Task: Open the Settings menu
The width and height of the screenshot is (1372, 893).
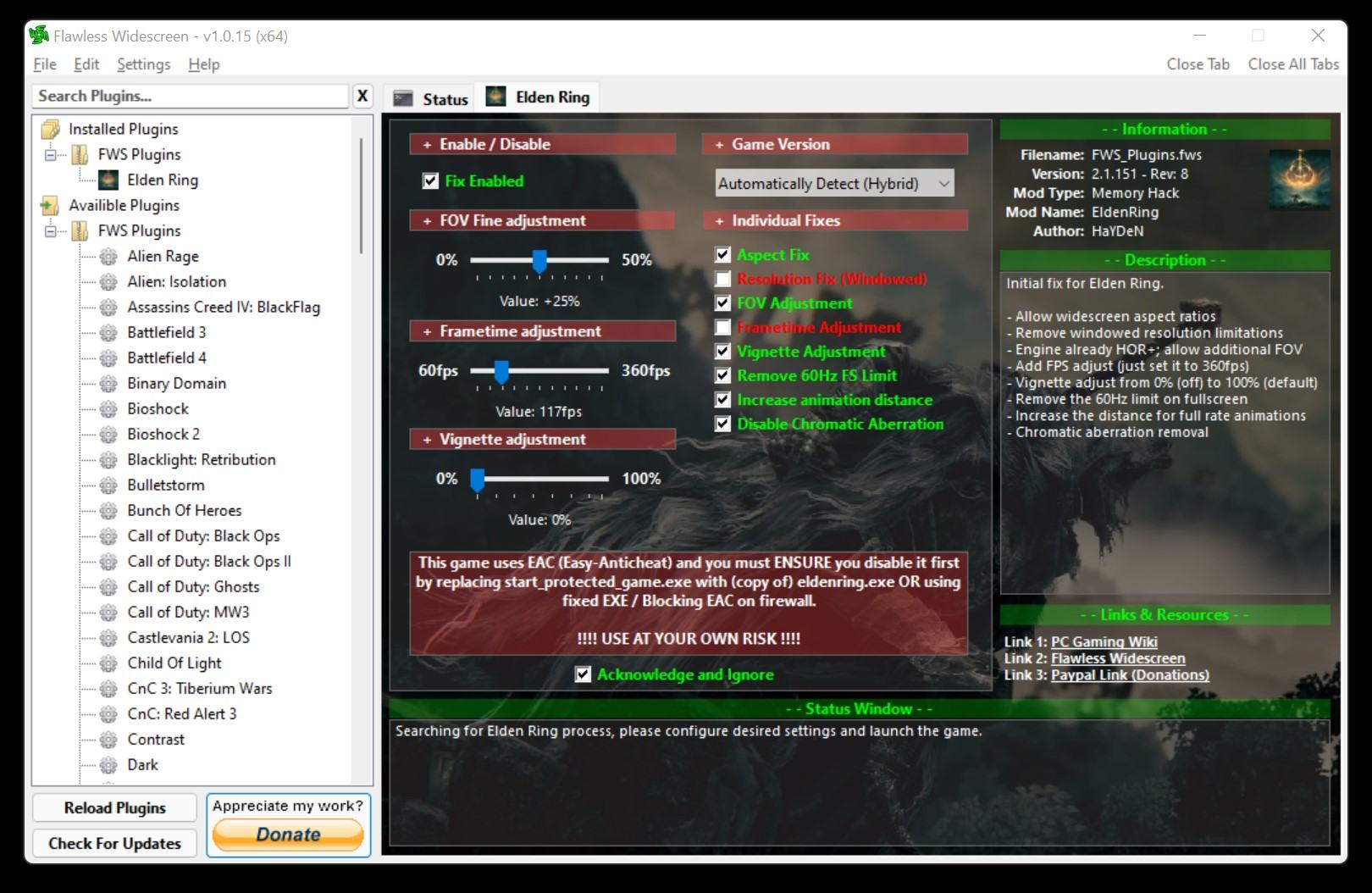Action: (143, 64)
